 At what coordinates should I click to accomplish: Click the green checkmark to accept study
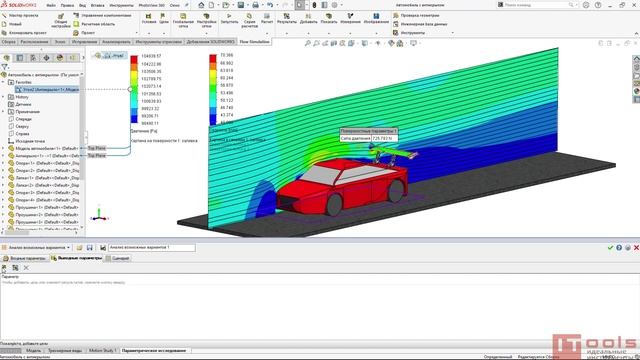(x=610, y=248)
